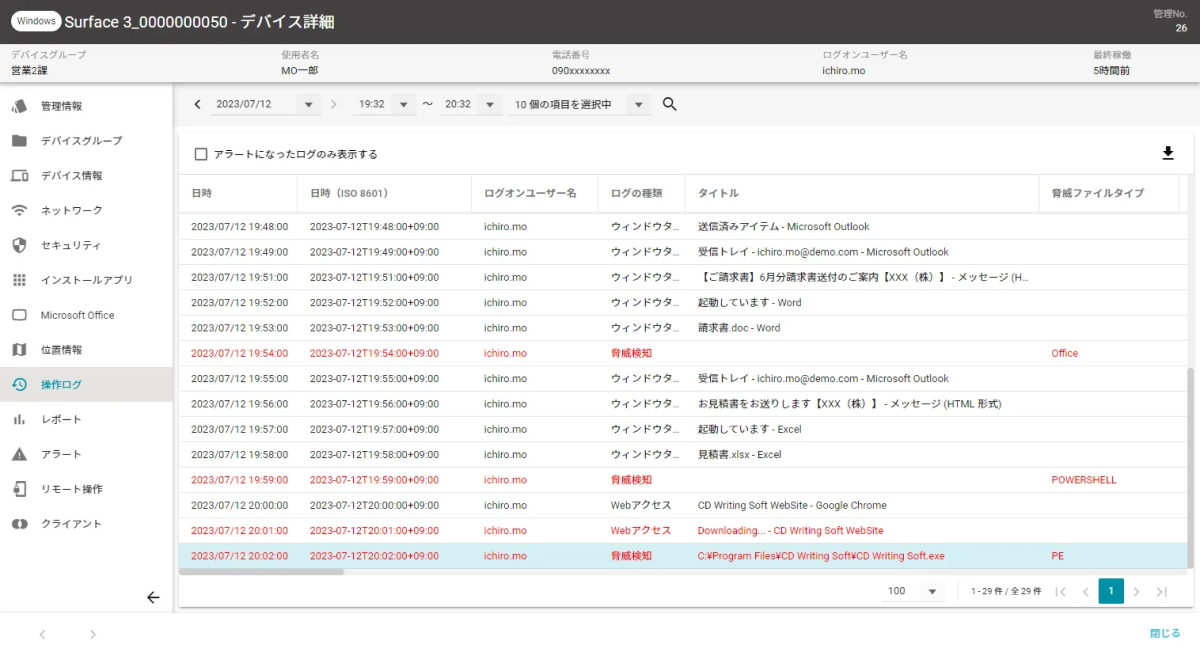The image size is (1200, 650).
Task: Select the 起動しています - Excel row
Action: click(x=683, y=429)
